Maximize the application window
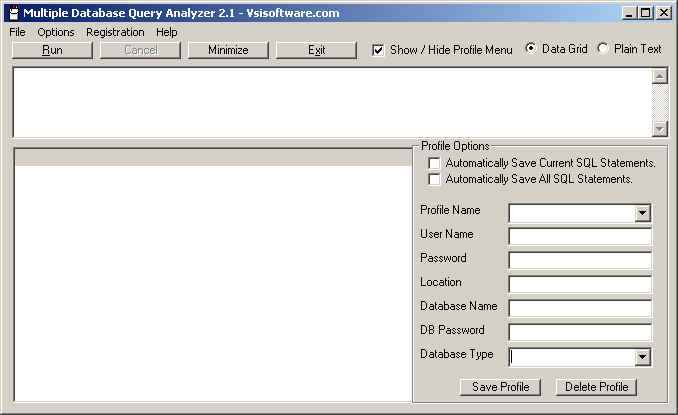 (645, 13)
